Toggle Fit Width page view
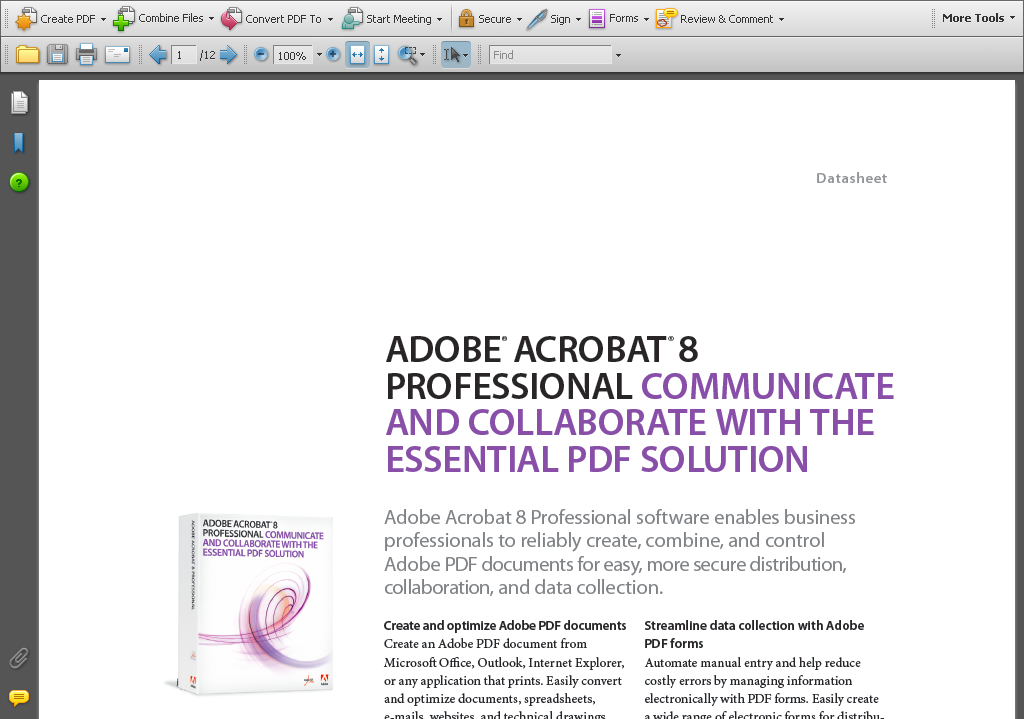This screenshot has width=1024, height=719. [357, 55]
